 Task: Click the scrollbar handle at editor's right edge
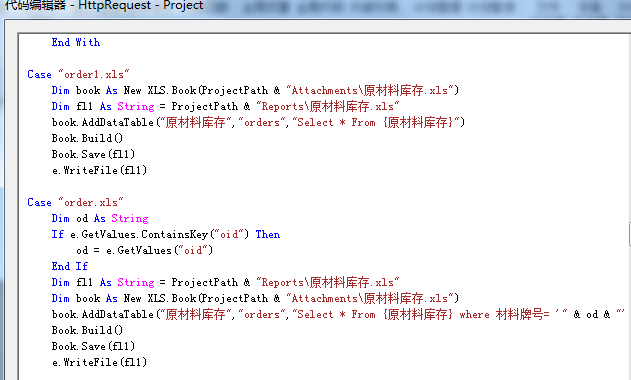[629, 233]
